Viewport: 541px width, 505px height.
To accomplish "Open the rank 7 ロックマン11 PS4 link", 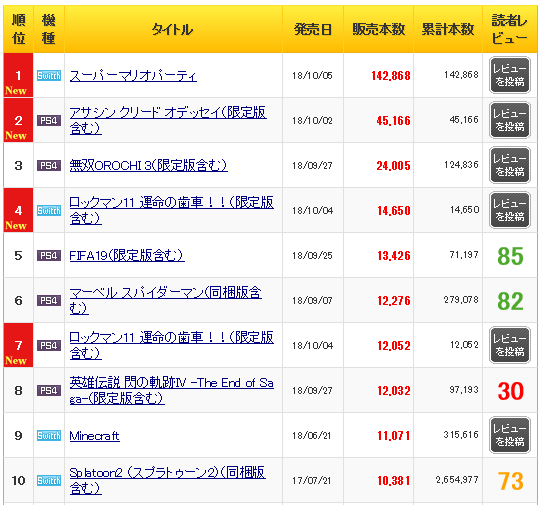I will pos(171,345).
